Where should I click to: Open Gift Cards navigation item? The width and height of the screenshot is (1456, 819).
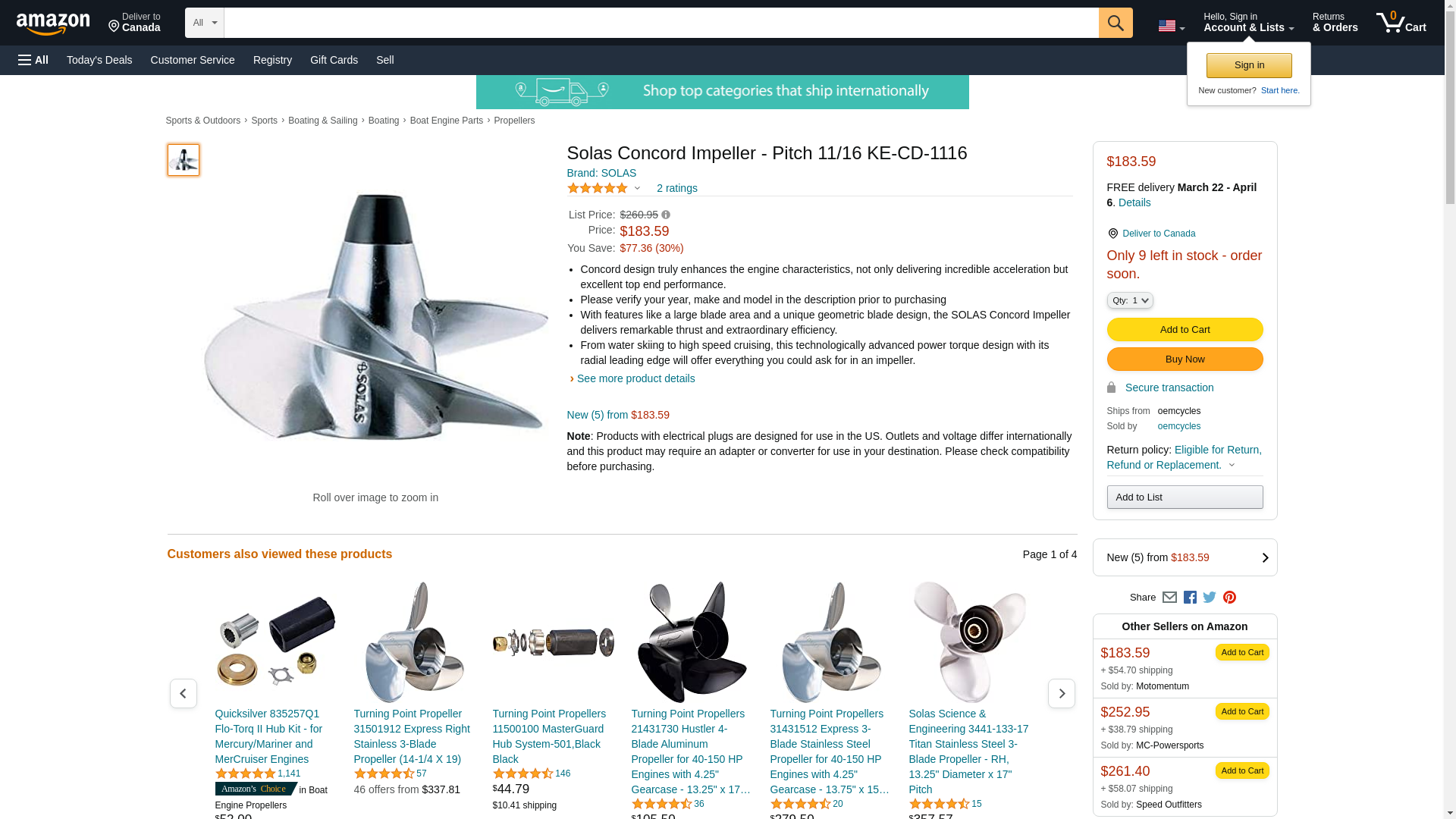[334, 60]
